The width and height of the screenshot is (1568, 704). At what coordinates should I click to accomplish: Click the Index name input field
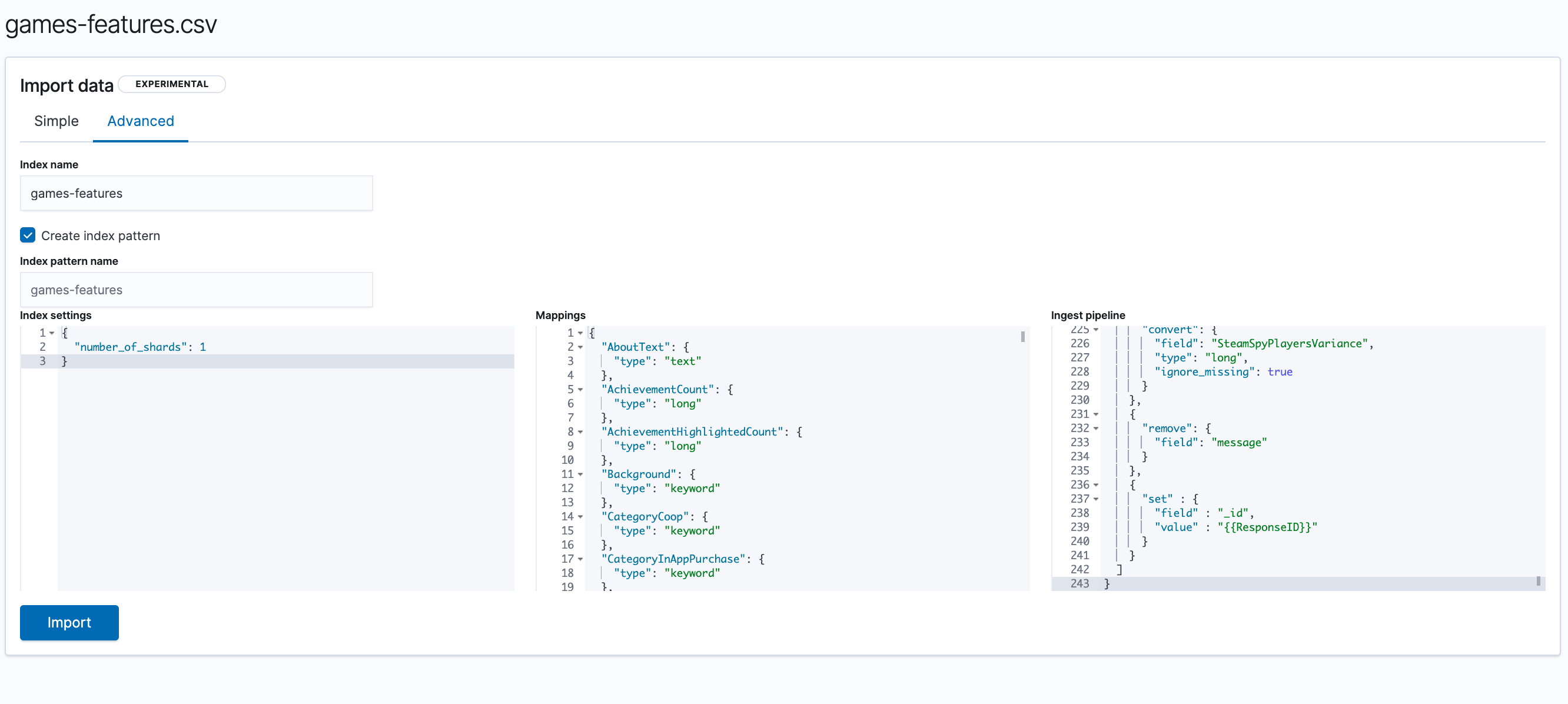pos(196,194)
